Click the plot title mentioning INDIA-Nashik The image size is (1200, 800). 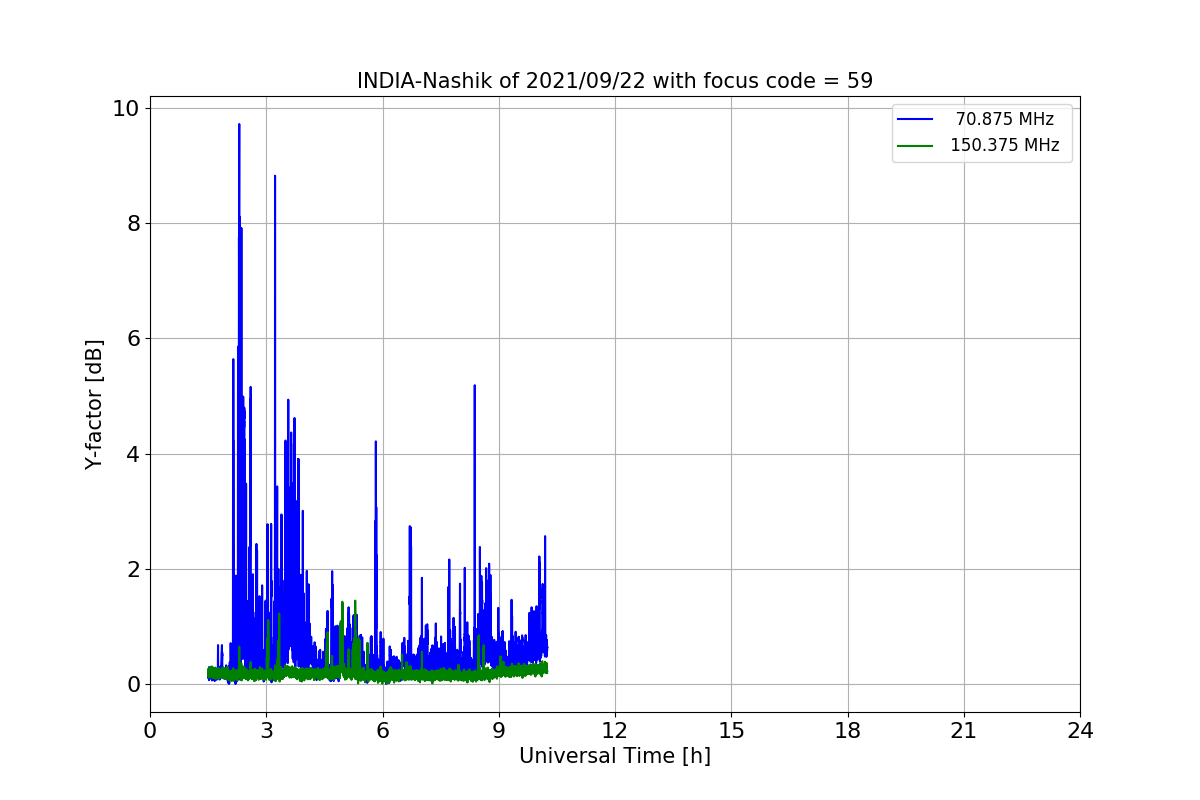click(x=615, y=81)
